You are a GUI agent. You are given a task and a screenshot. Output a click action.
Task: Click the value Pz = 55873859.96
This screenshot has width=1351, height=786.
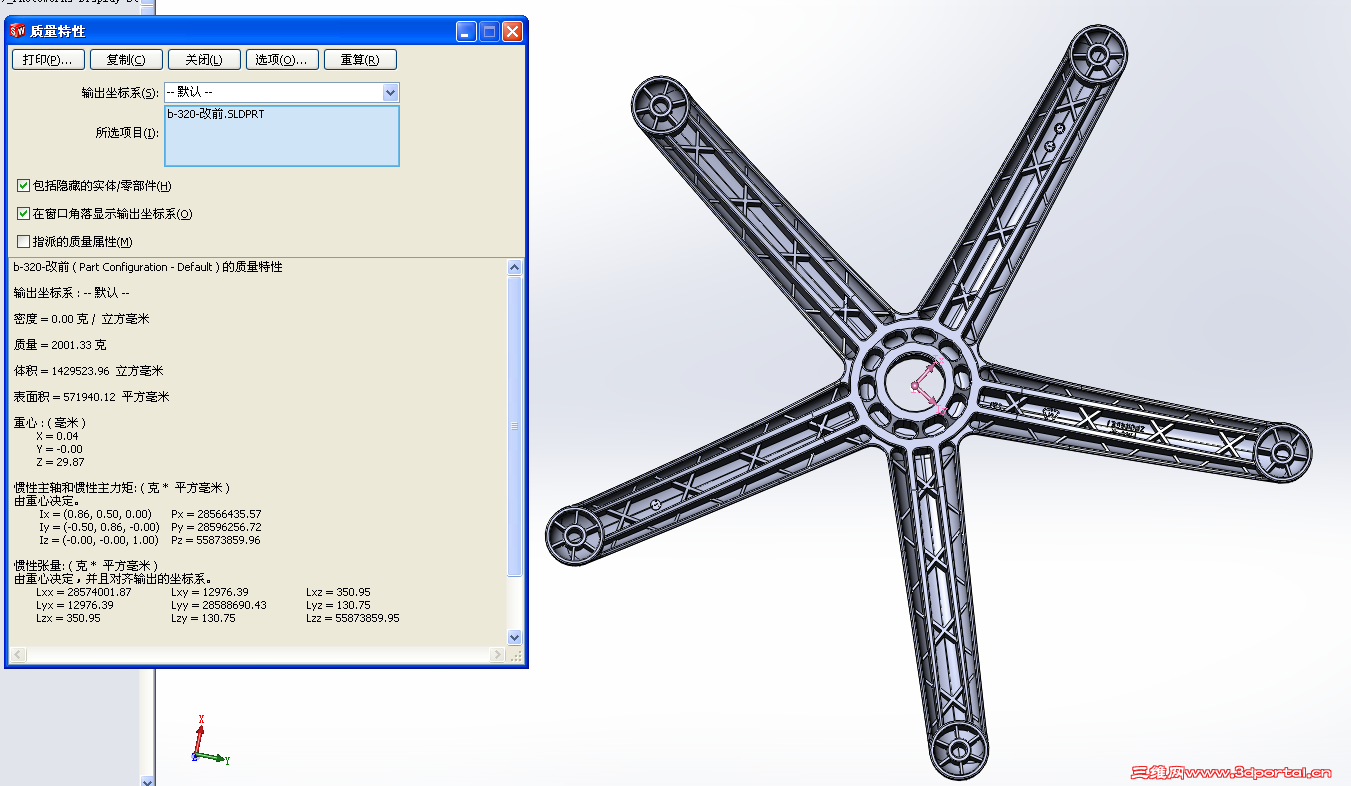point(216,540)
